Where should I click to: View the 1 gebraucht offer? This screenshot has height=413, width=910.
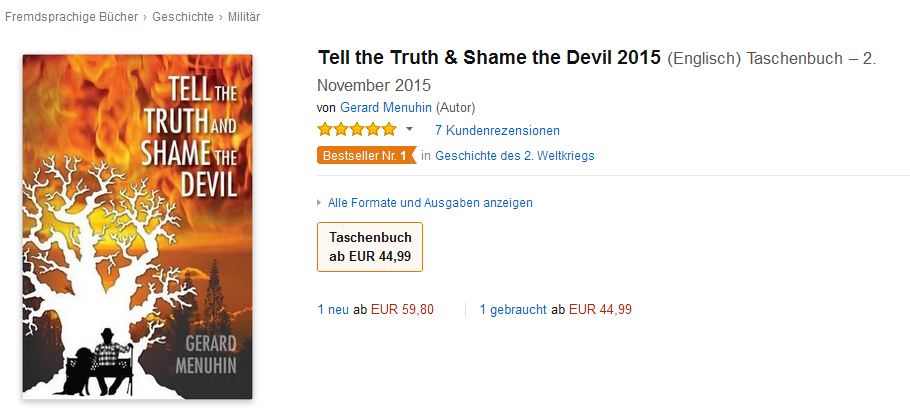pyautogui.click(x=513, y=310)
